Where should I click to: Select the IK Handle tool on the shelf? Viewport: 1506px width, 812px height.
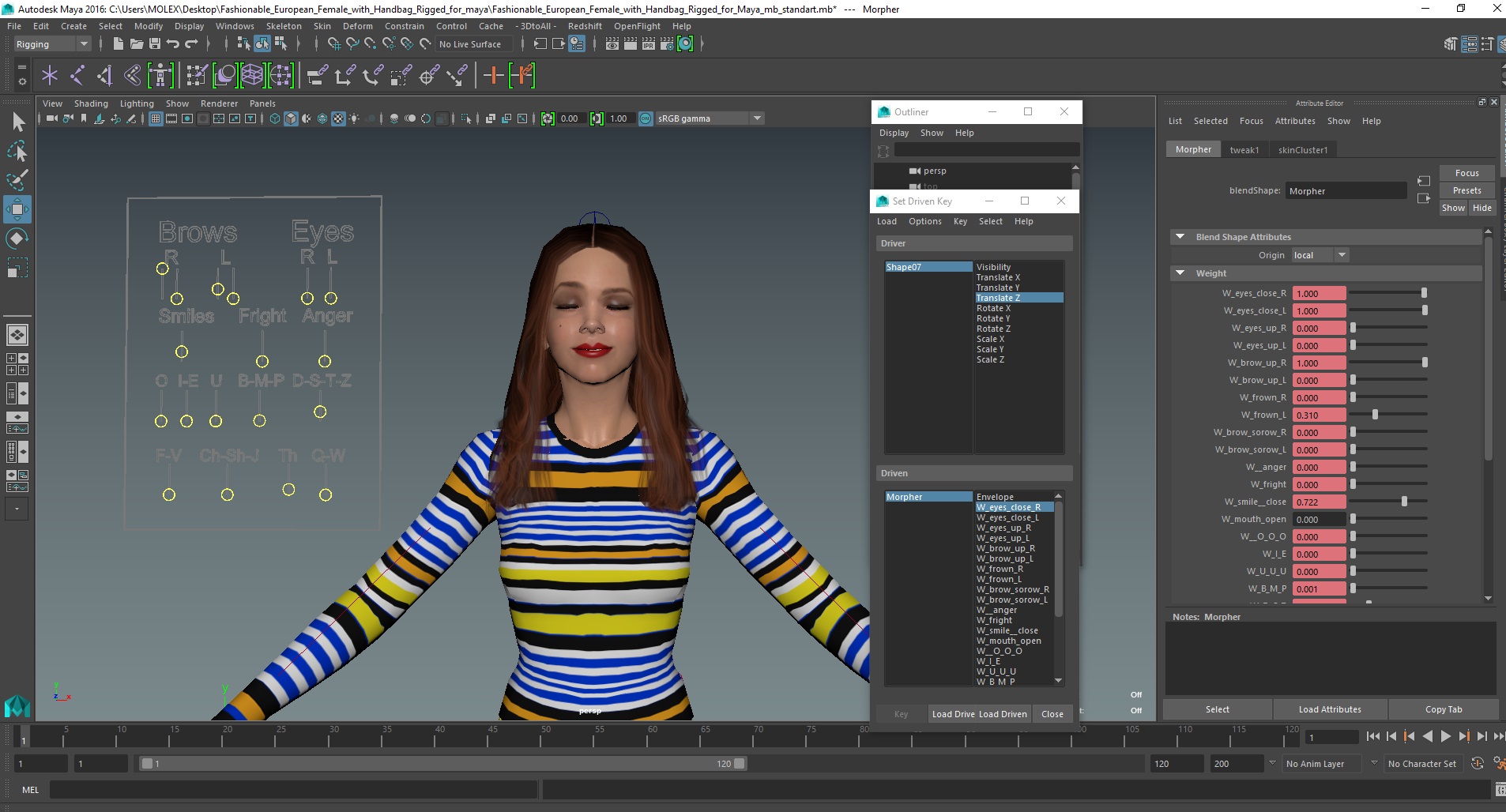(104, 76)
